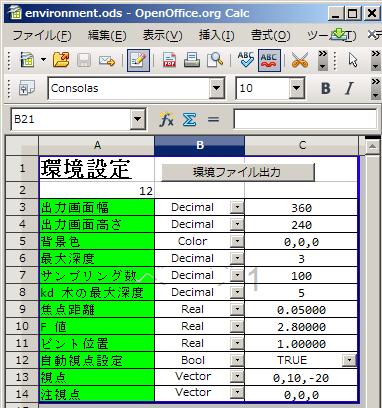Open type dropdown for kd 木の最大深度 row
This screenshot has width=382, height=408.
point(237,292)
